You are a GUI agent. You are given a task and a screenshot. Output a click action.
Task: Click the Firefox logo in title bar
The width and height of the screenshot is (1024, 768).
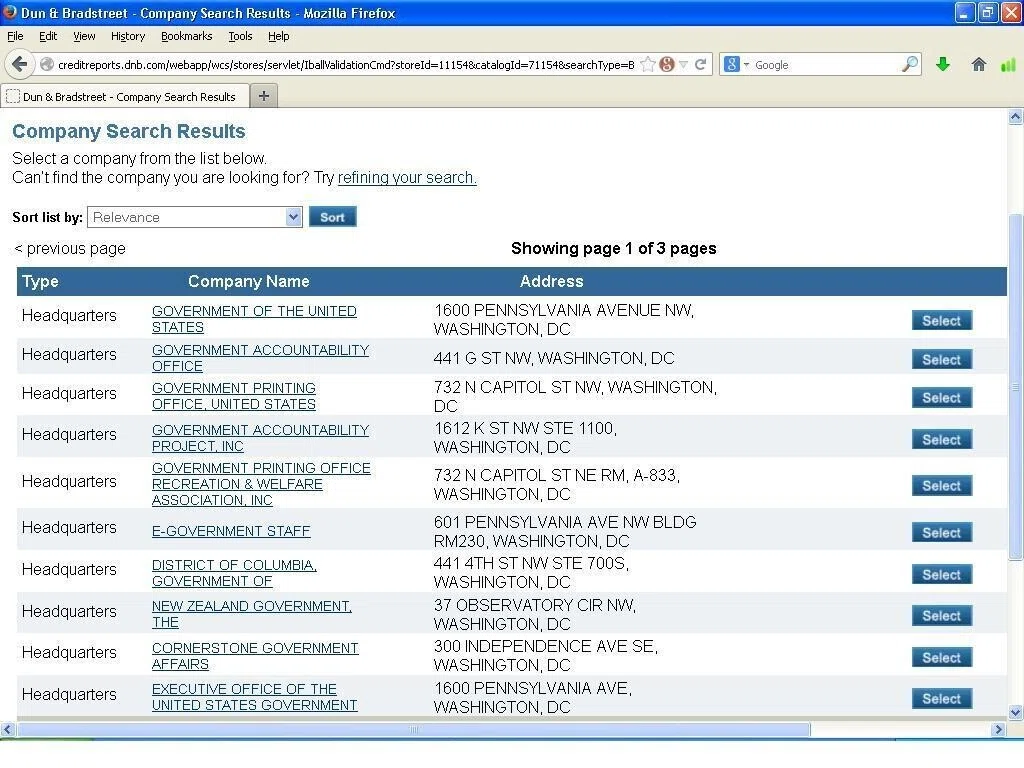(10, 12)
